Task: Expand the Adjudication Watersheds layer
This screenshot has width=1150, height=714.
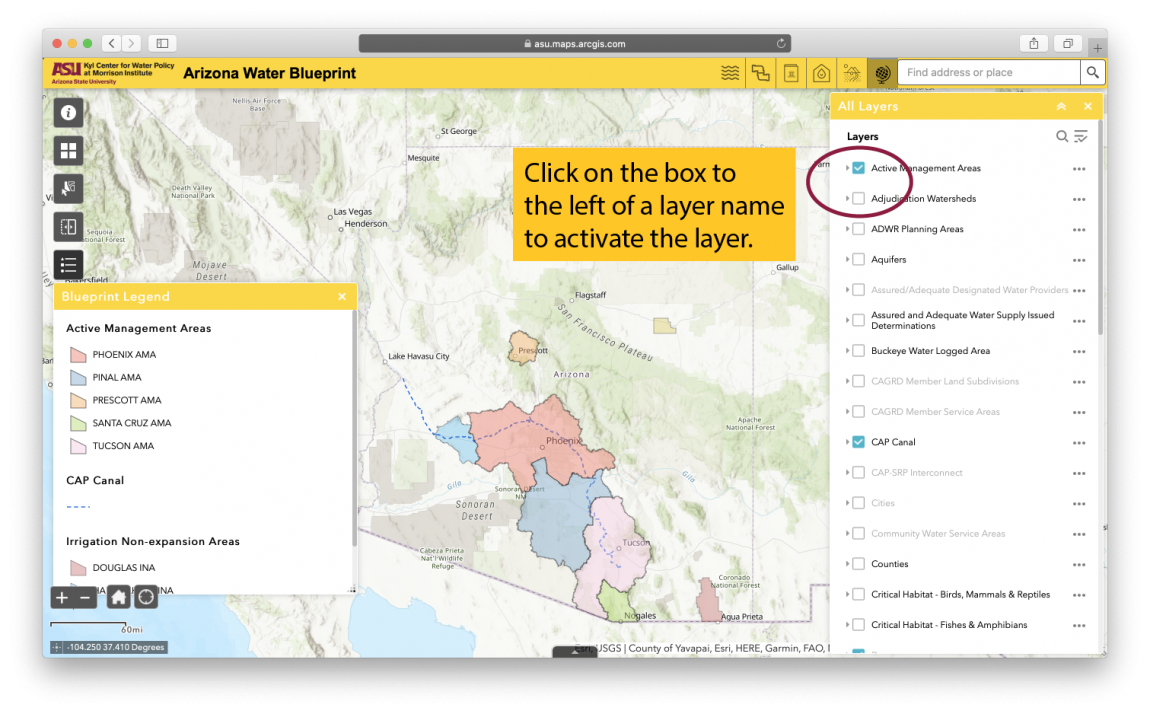Action: pos(845,198)
